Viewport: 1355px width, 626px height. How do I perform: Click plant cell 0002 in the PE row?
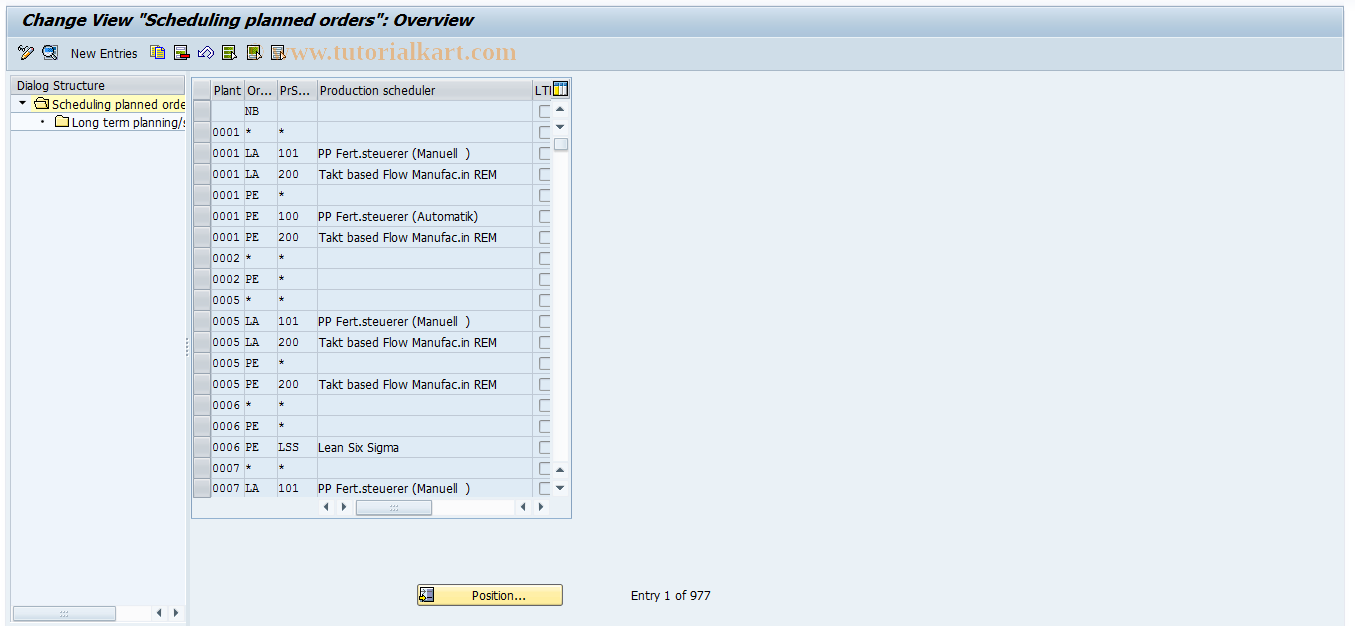(227, 279)
